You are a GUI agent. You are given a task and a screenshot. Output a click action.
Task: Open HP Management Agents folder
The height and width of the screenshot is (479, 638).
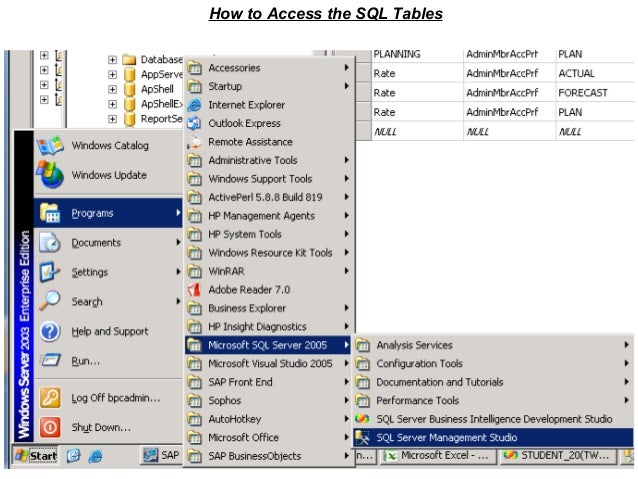pos(269,216)
